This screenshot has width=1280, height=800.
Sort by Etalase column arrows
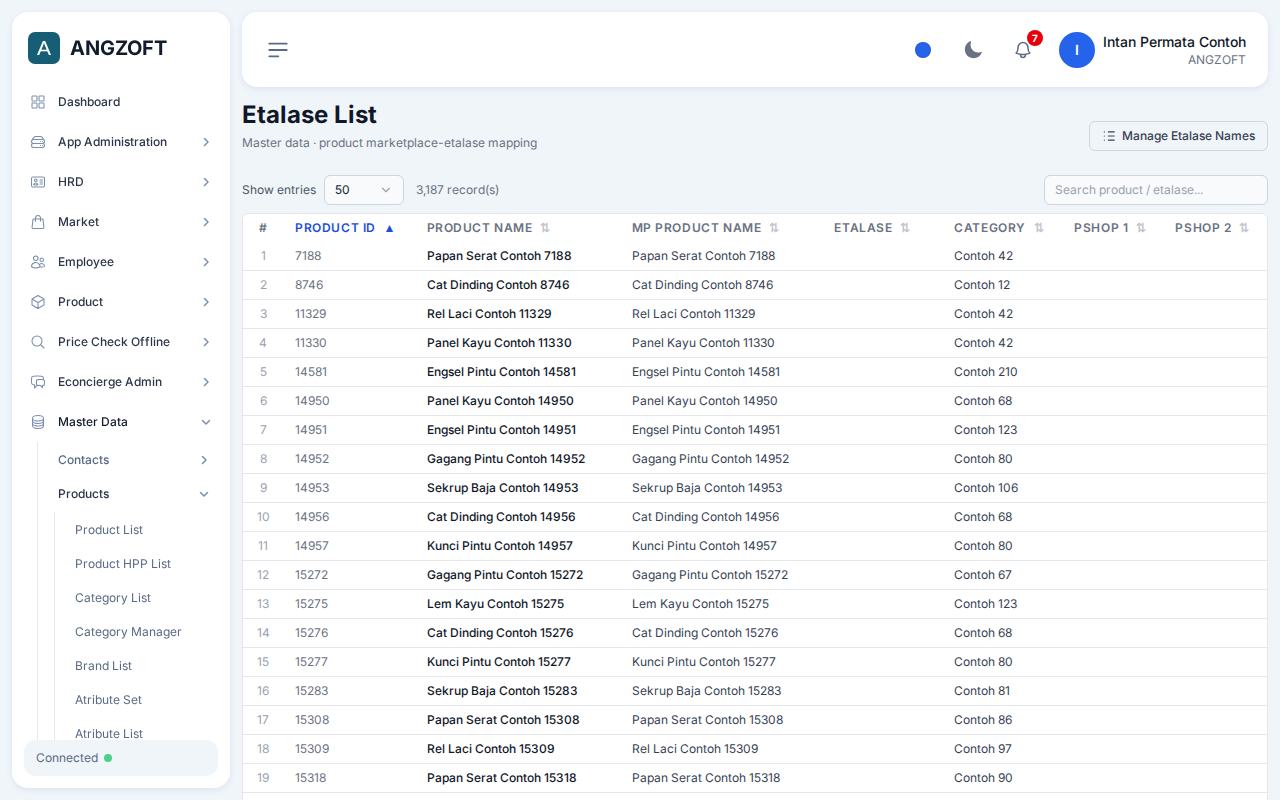[905, 228]
